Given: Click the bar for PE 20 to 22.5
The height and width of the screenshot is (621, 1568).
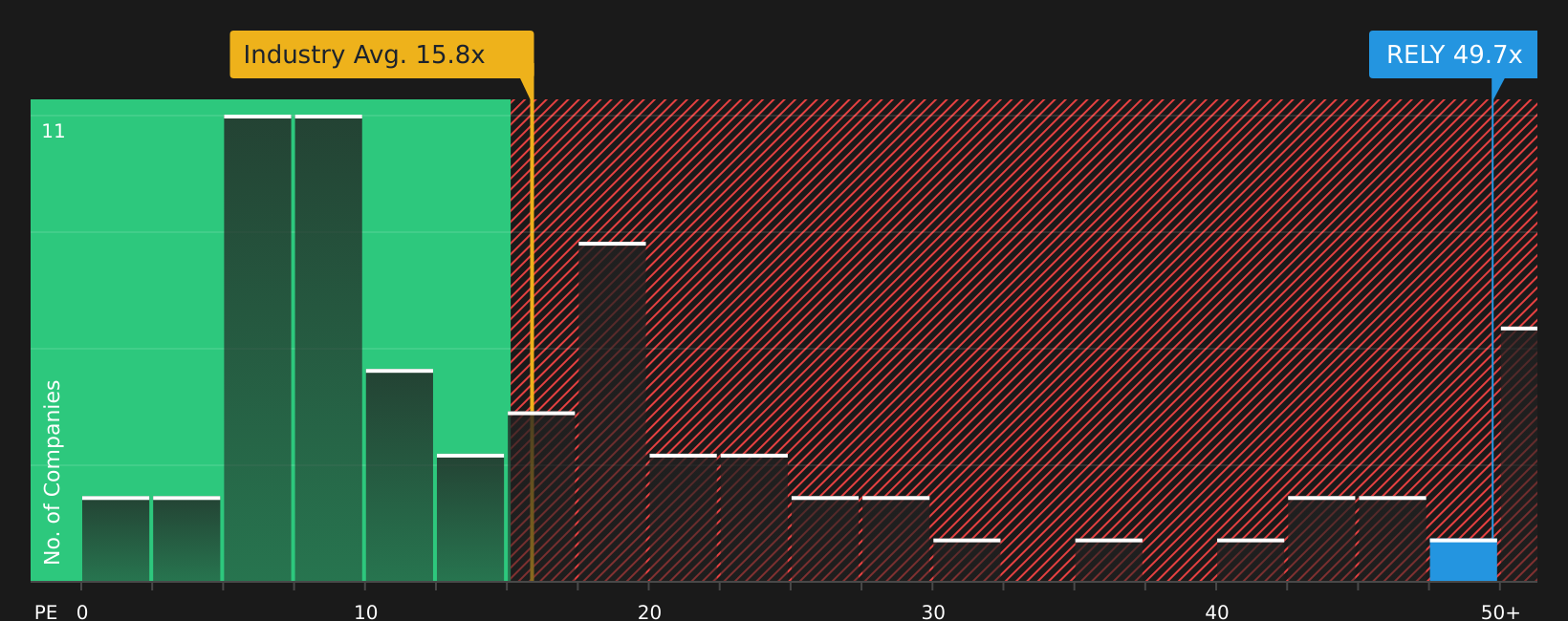Looking at the screenshot, I should point(683,518).
